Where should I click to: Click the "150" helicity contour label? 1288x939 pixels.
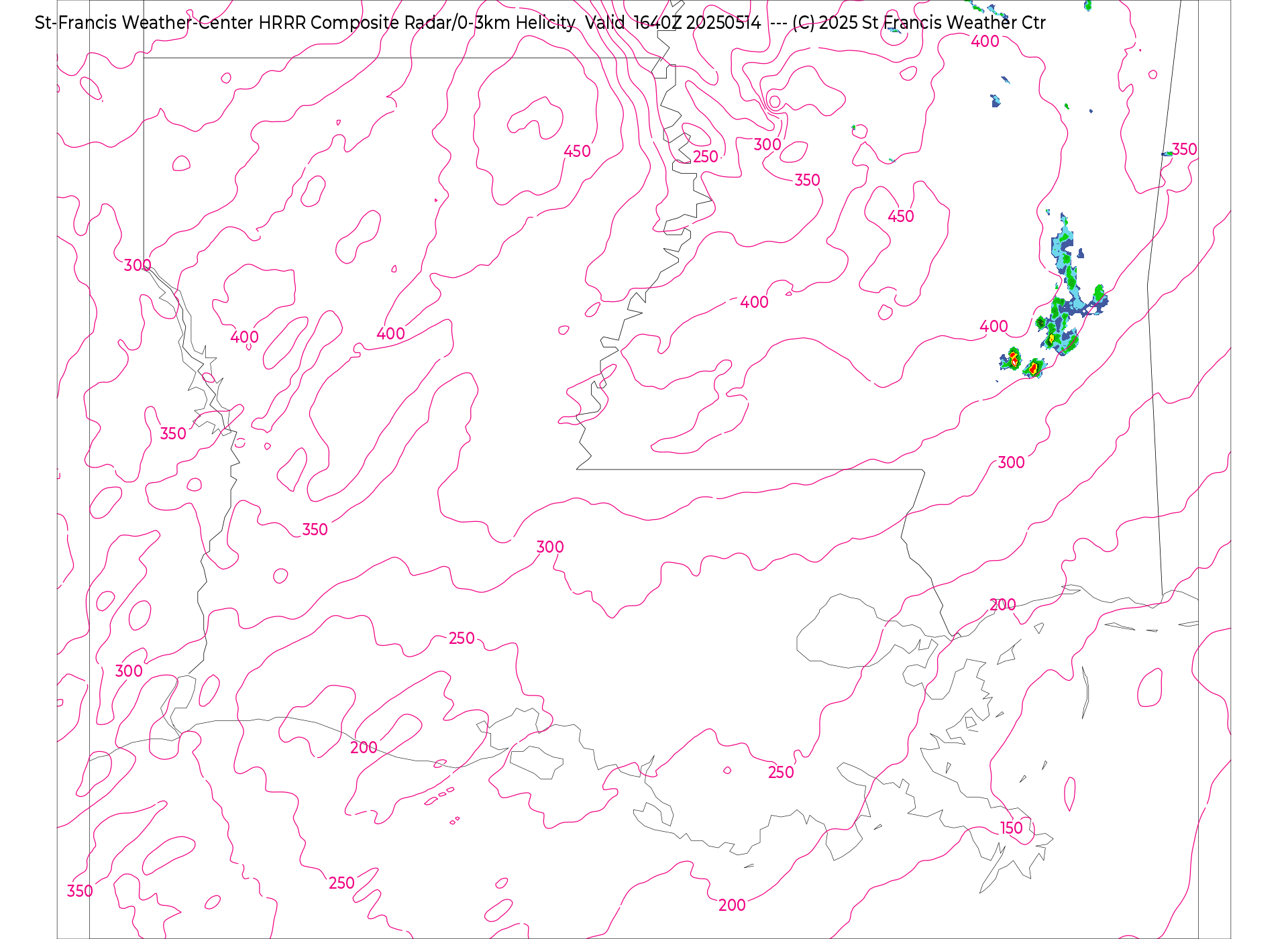coord(1011,828)
